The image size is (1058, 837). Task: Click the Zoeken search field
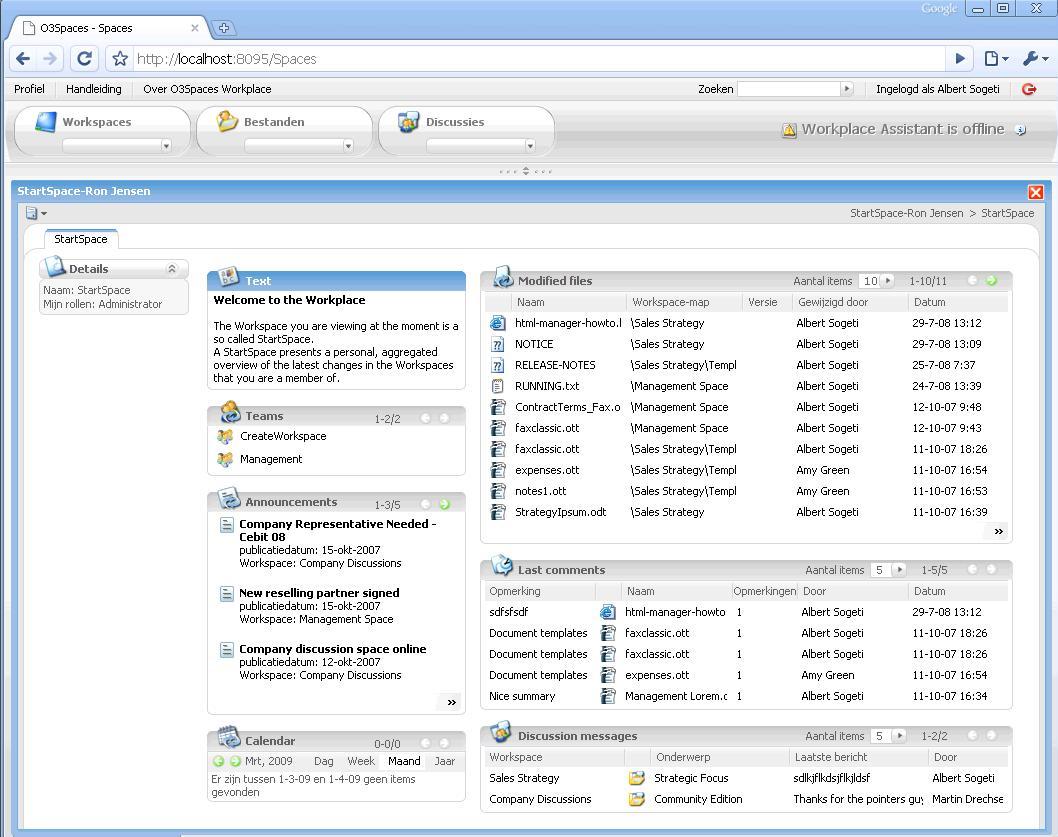788,89
